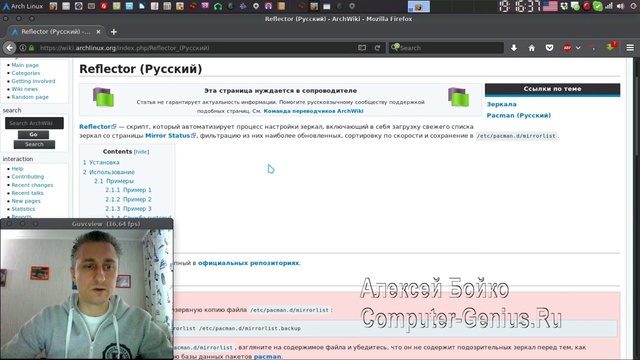
Task: Jump to contents item 2.1.2 Пример 2
Action: 128,199
